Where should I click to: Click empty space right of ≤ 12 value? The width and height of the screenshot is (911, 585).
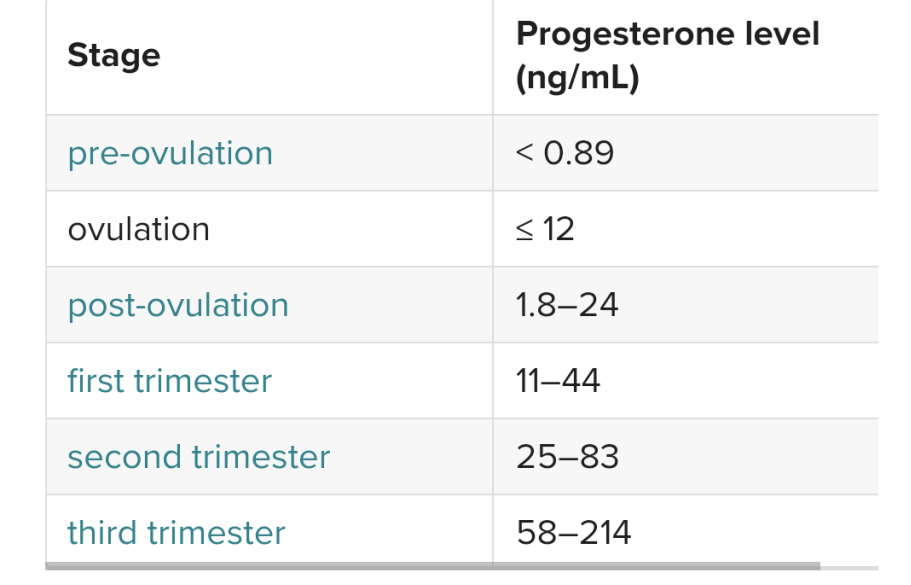[x=726, y=229]
